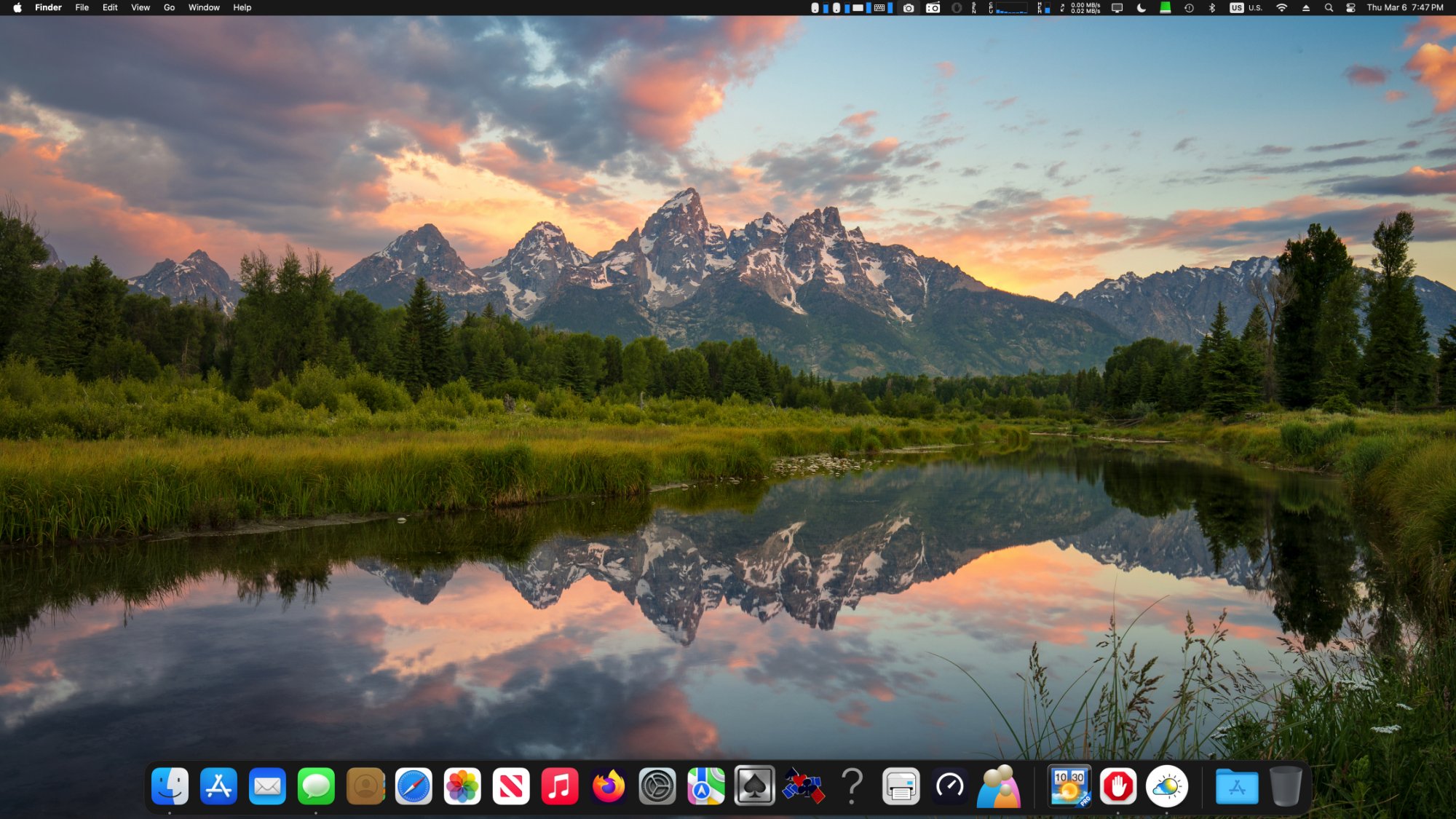Click the date and time clock
1456x819 pixels.
[x=1404, y=8]
